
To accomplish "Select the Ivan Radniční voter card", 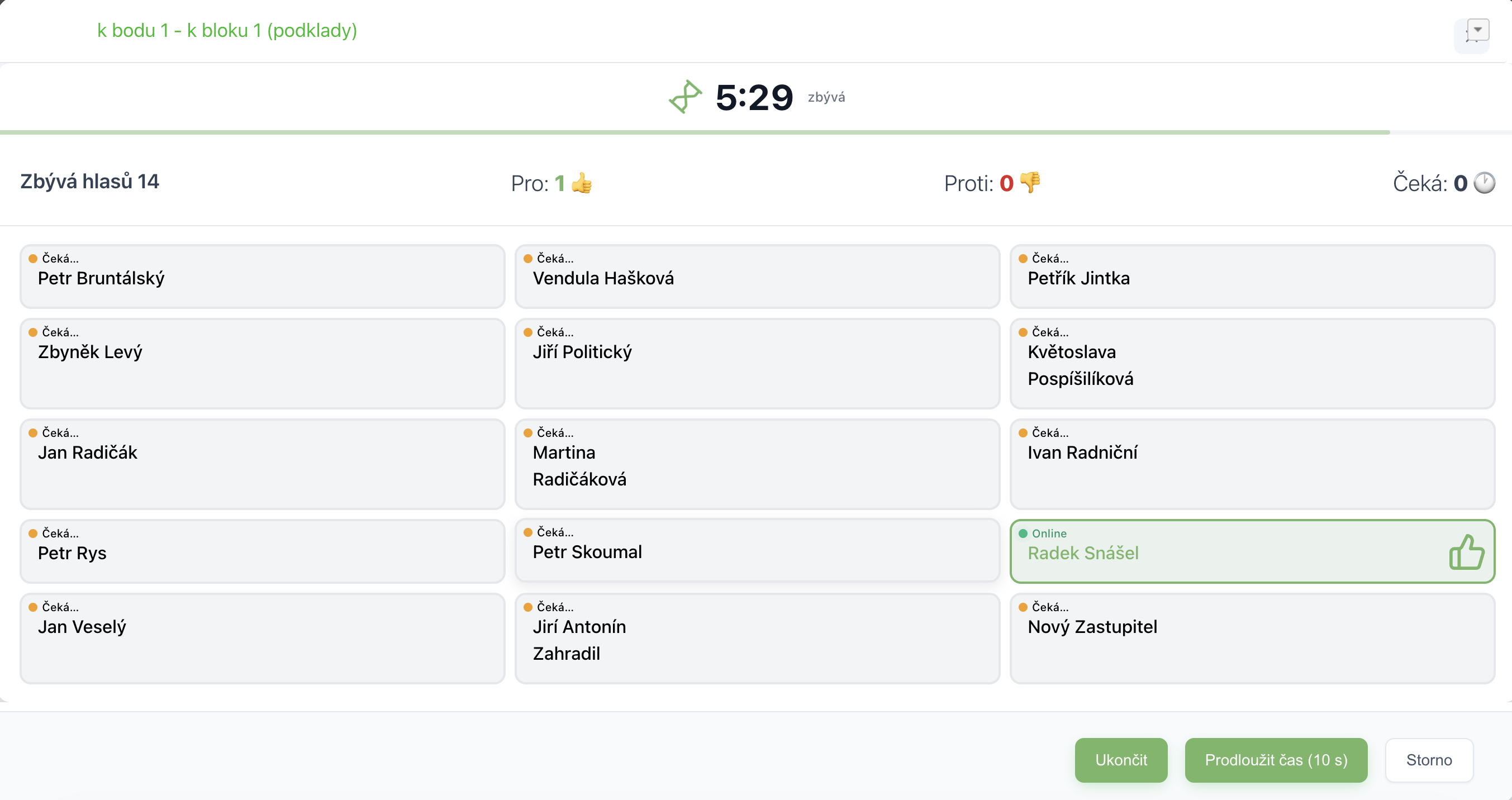I will click(x=1252, y=464).
